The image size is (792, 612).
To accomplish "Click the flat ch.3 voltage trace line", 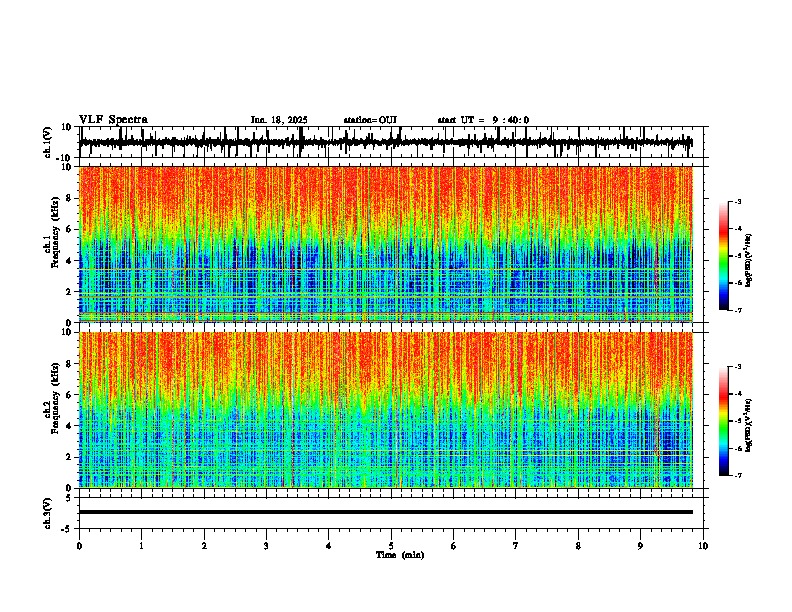I will [x=386, y=512].
